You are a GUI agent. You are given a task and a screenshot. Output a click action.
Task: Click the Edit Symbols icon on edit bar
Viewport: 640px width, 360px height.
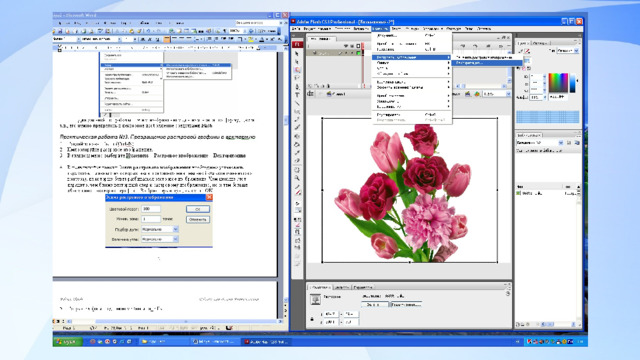click(x=477, y=94)
